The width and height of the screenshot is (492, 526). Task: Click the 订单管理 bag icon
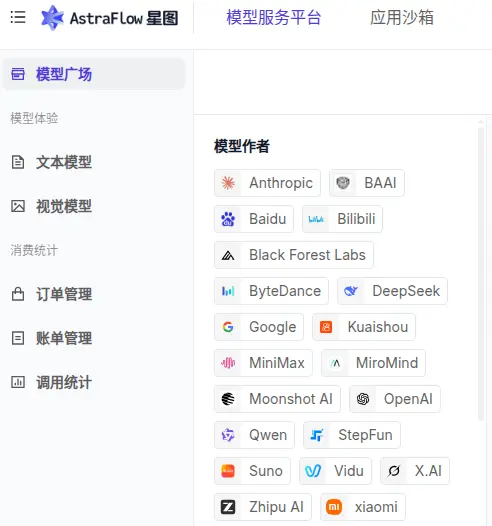click(x=18, y=294)
